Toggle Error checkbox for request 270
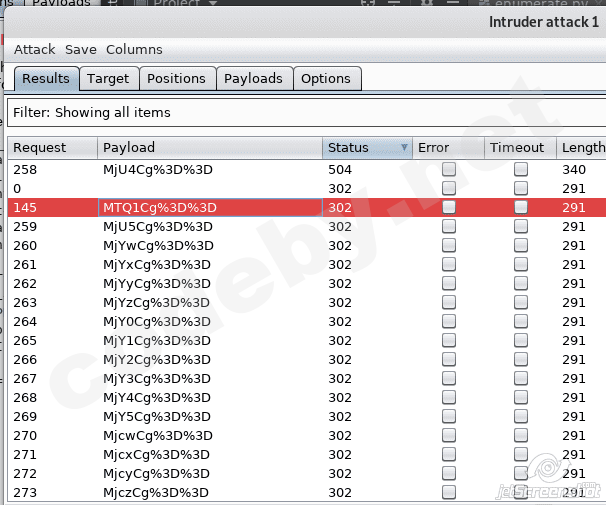Image resolution: width=606 pixels, height=505 pixels. (x=449, y=435)
